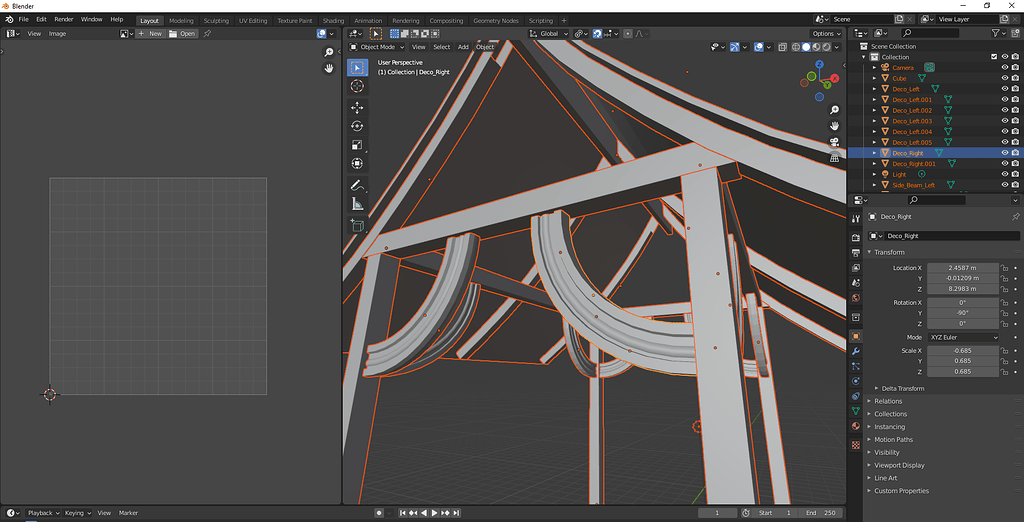Viewport: 1024px width, 522px height.
Task: Open the File menu
Action: 24,20
